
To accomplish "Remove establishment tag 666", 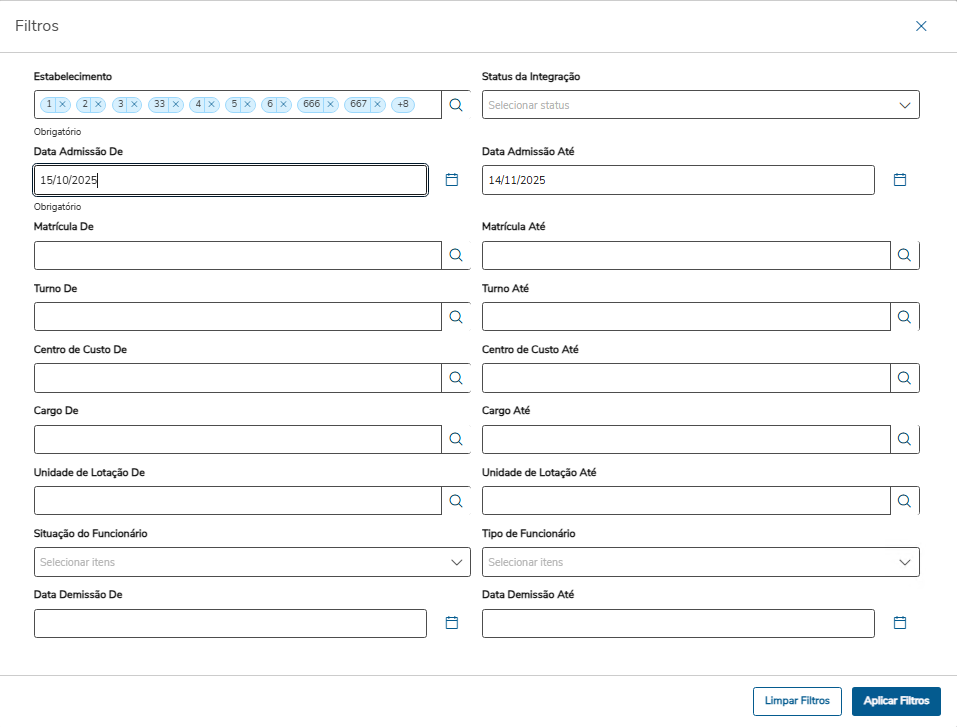I will point(330,104).
